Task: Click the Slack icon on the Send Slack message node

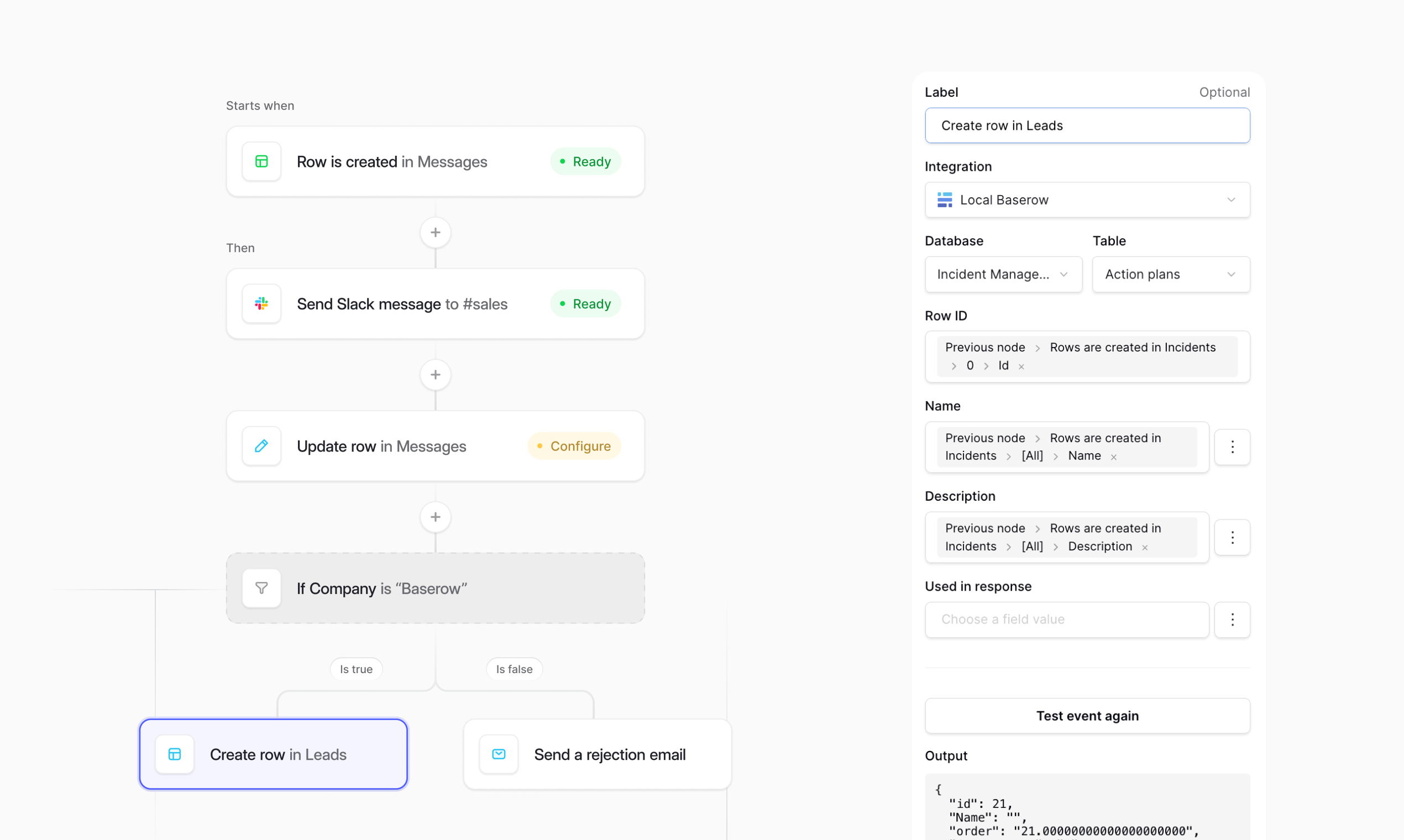Action: click(x=261, y=303)
